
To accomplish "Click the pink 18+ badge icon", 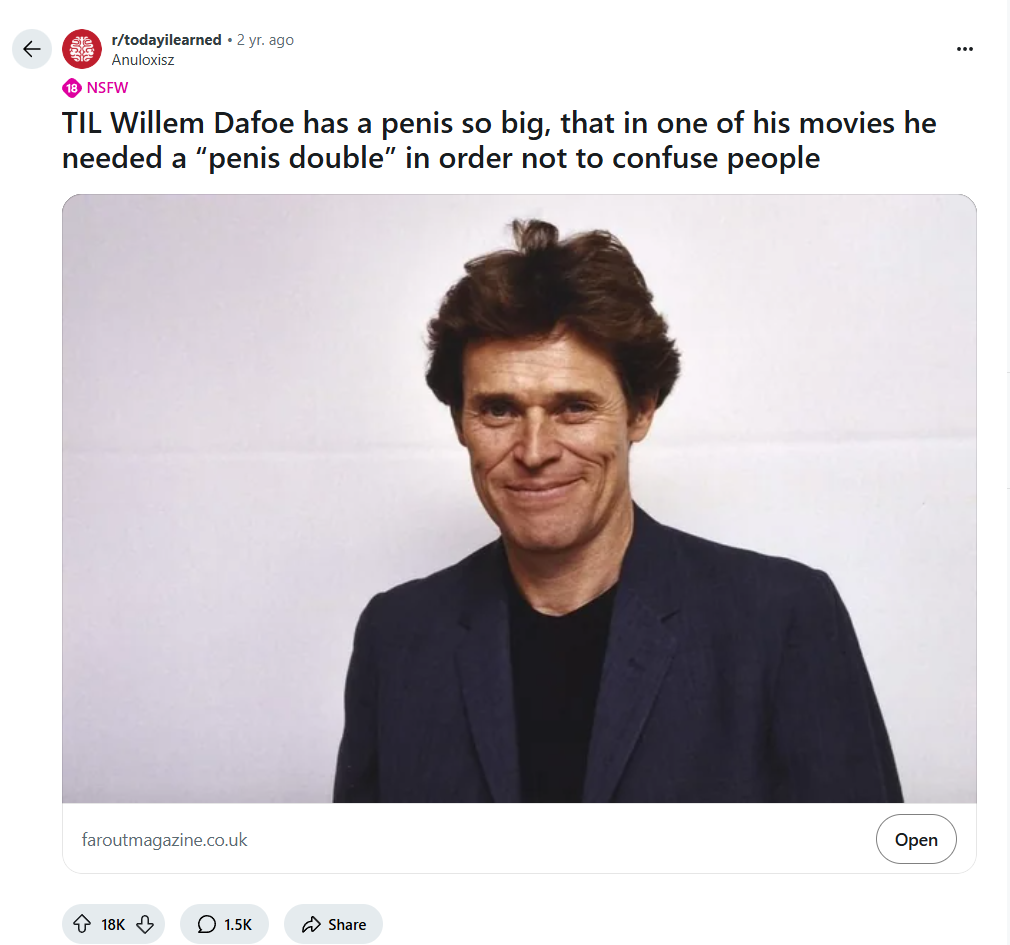I will 71,88.
